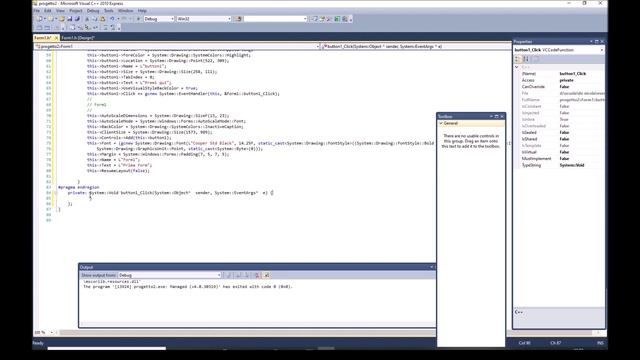The width and height of the screenshot is (640, 360).
Task: Select the Access property row
Action: [x=559, y=80]
